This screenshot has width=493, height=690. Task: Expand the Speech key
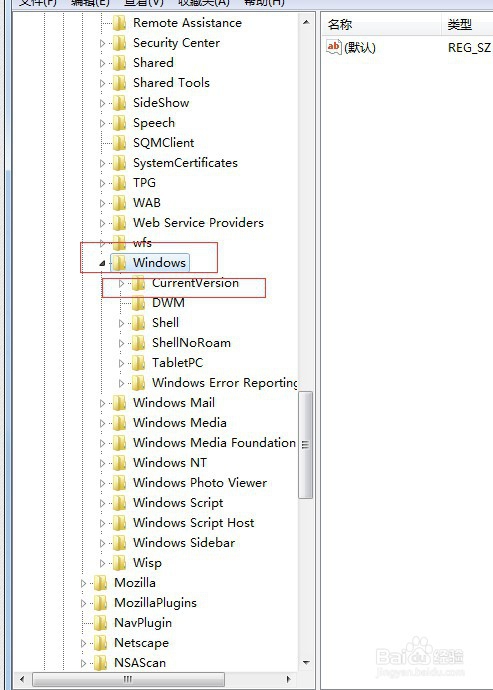click(103, 123)
